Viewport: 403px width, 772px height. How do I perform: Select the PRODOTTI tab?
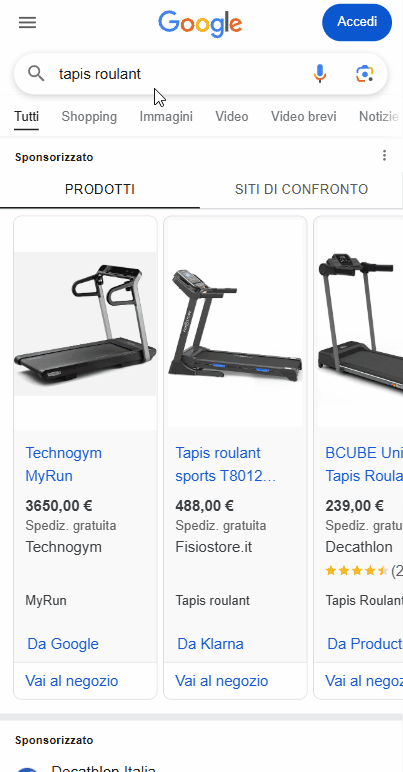[100, 190]
